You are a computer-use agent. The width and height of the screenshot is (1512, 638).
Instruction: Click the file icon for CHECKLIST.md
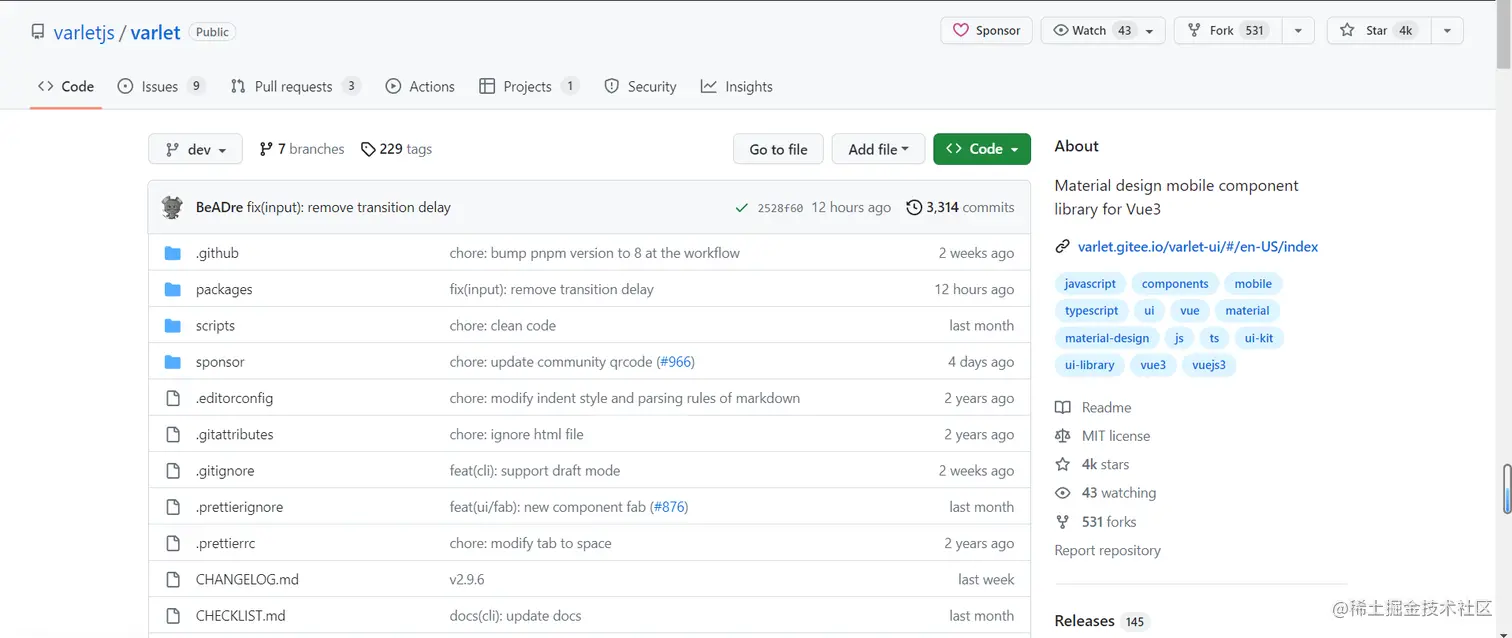tap(172, 615)
